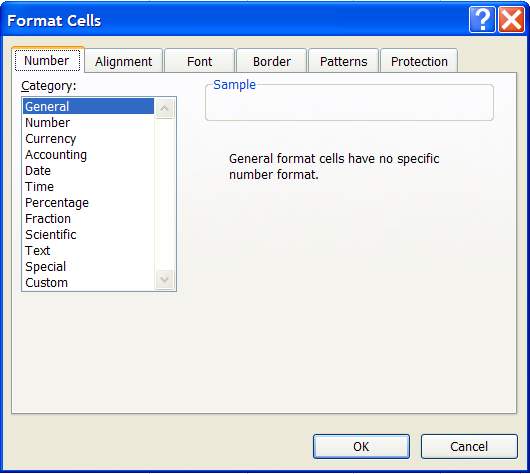Click the Help question mark icon
This screenshot has width=530, height=474.
pyautogui.click(x=482, y=20)
